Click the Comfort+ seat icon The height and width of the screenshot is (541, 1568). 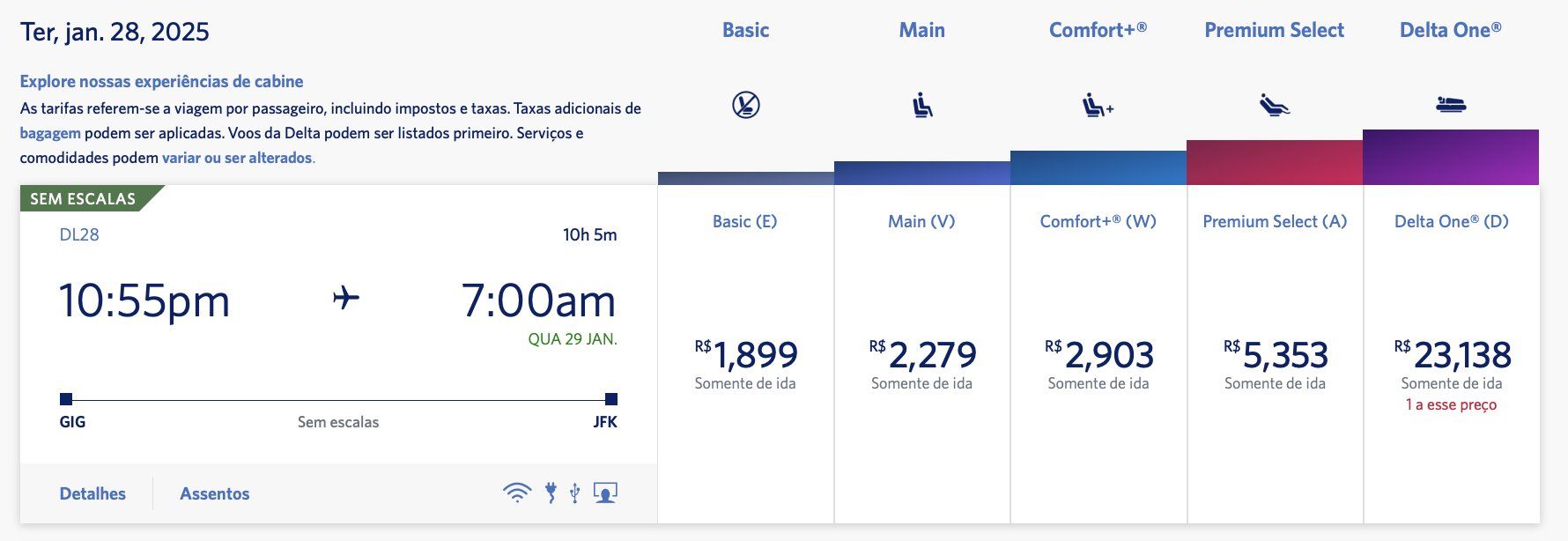(x=1098, y=106)
